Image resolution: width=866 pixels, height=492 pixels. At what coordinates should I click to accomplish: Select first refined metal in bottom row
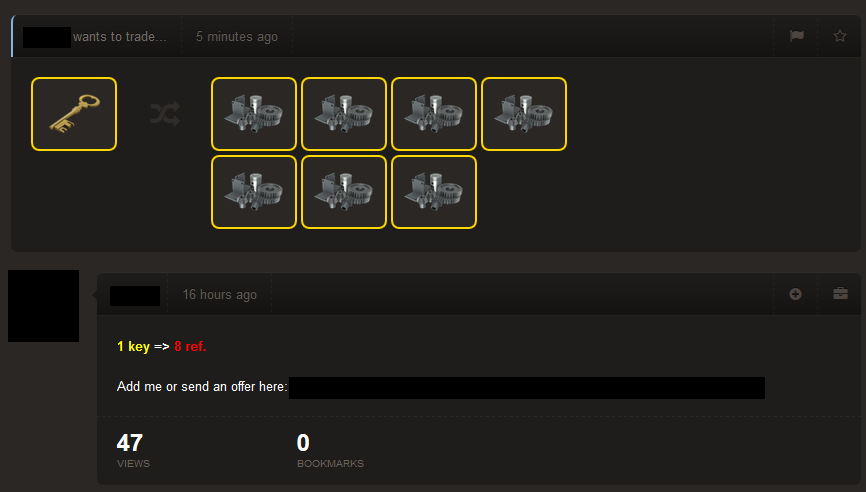254,192
